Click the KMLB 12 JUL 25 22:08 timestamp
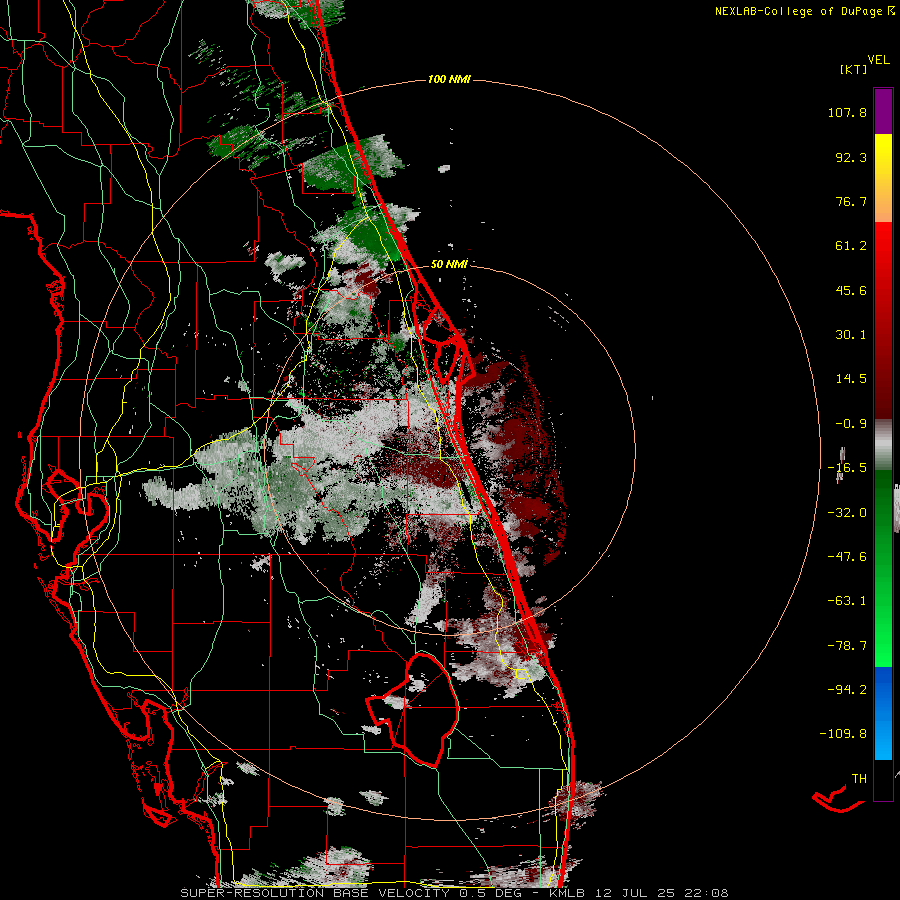Screen dimensions: 900x900 (638, 893)
